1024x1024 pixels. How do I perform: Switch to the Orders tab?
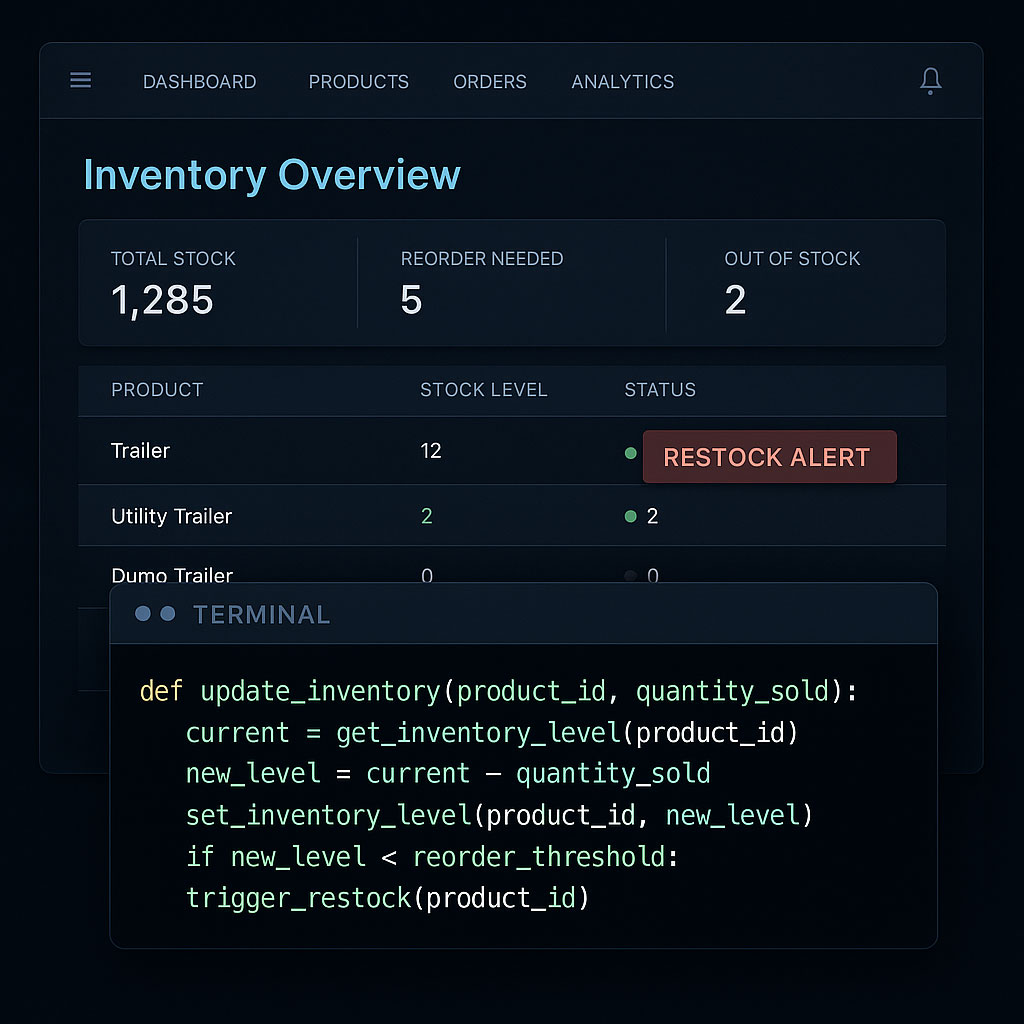(x=490, y=82)
